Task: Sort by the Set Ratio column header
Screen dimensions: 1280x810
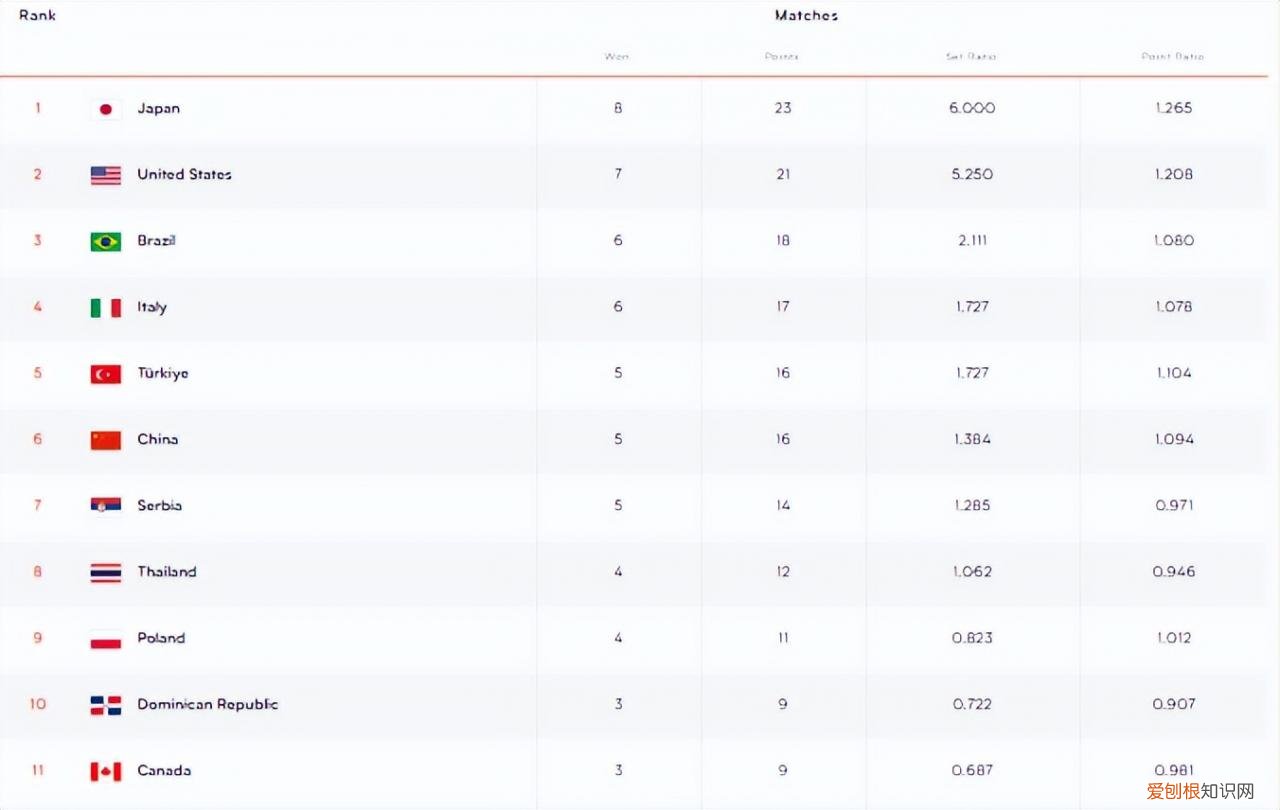Action: [x=971, y=56]
